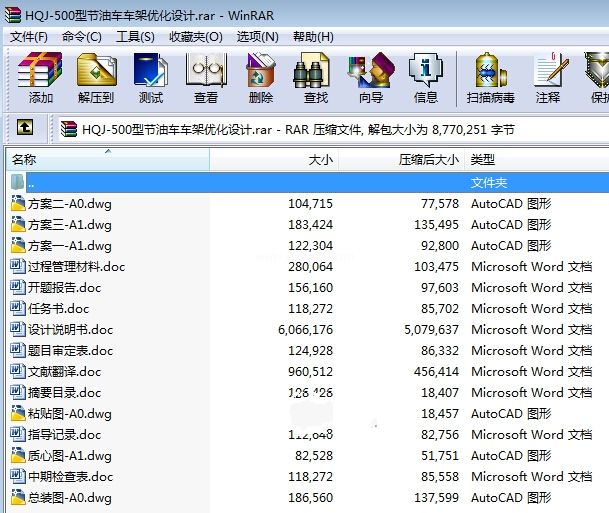609x513 pixels.
Task: Click the Word icon of 开题报告.doc
Action: (x=18, y=287)
